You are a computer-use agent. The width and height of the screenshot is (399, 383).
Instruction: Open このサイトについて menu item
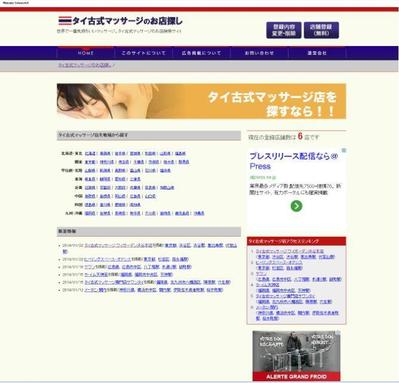coord(143,53)
